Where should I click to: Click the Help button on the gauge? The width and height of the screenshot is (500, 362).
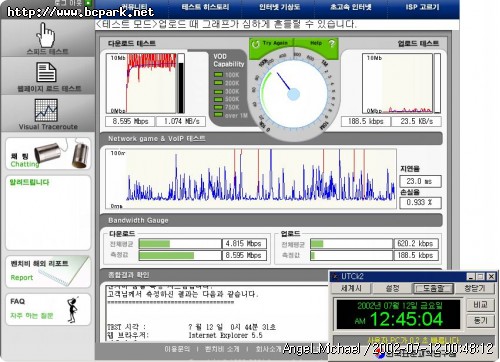point(316,44)
